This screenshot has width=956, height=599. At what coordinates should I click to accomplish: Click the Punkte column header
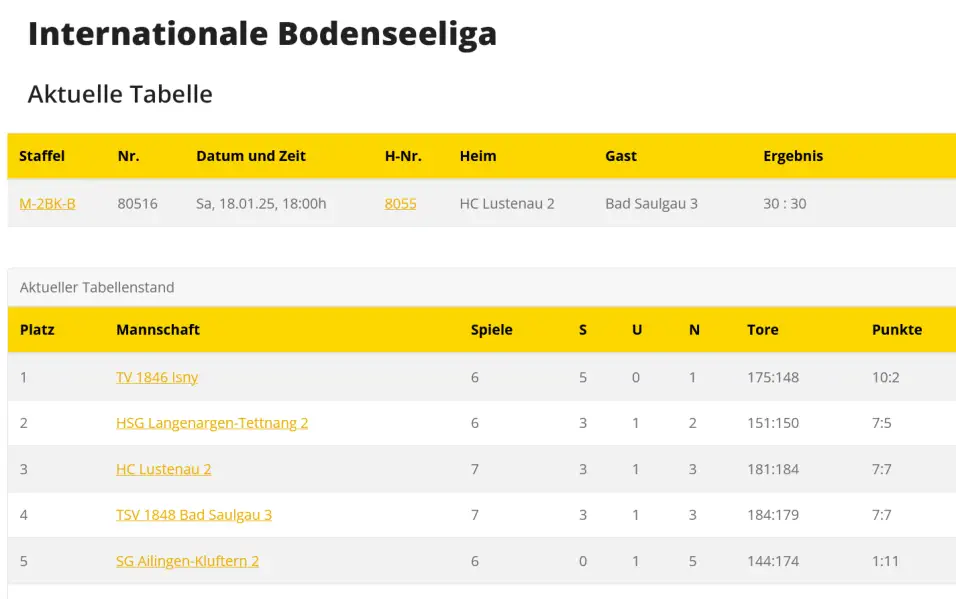click(897, 329)
